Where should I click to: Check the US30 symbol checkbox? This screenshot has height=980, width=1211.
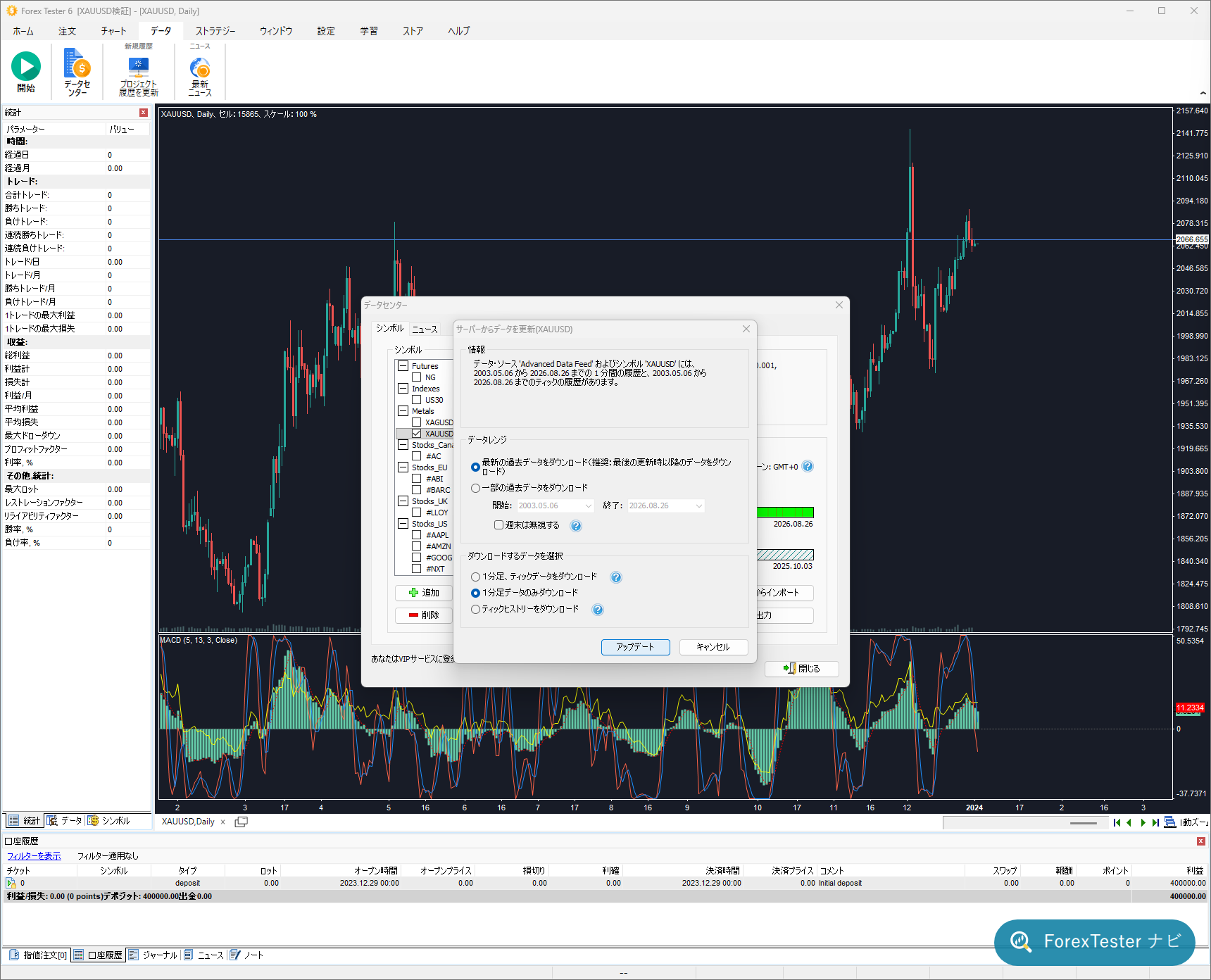point(417,400)
